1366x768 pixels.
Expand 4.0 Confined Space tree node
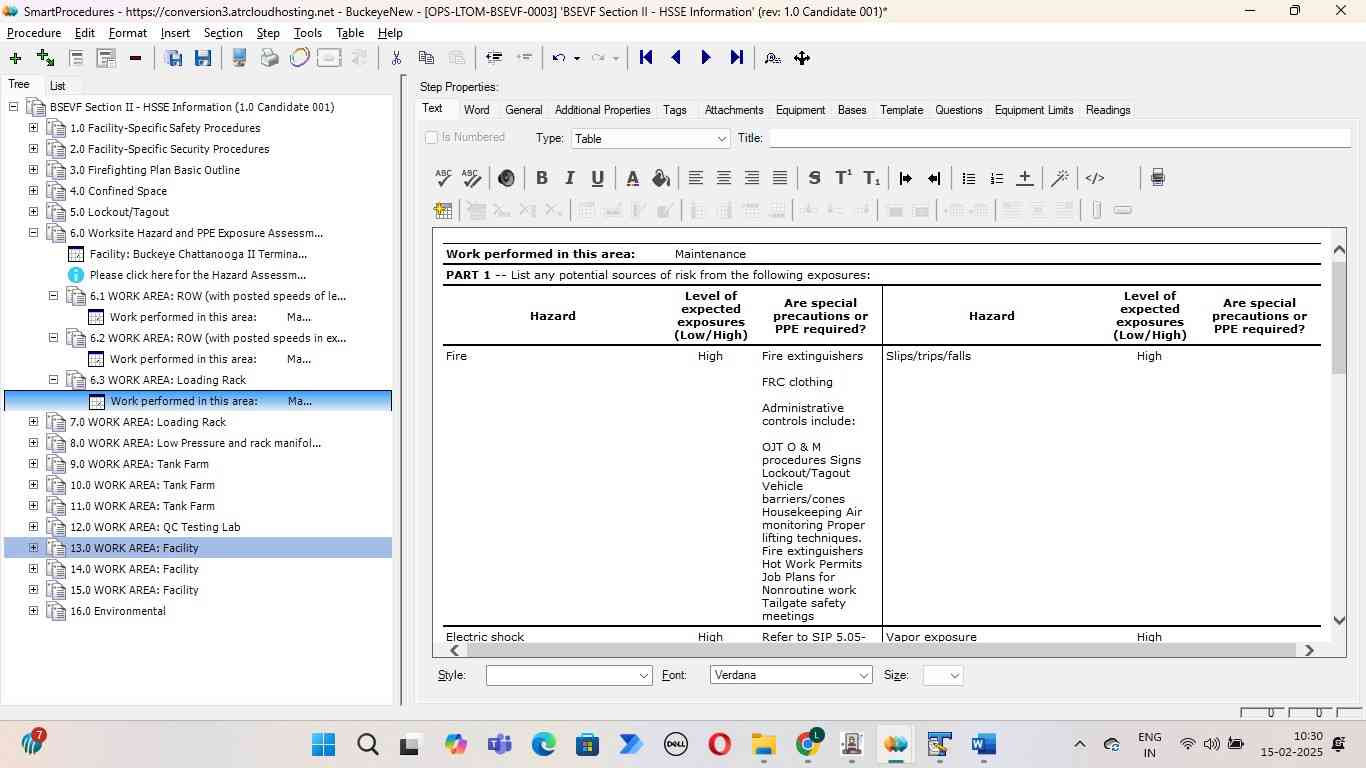click(x=33, y=191)
